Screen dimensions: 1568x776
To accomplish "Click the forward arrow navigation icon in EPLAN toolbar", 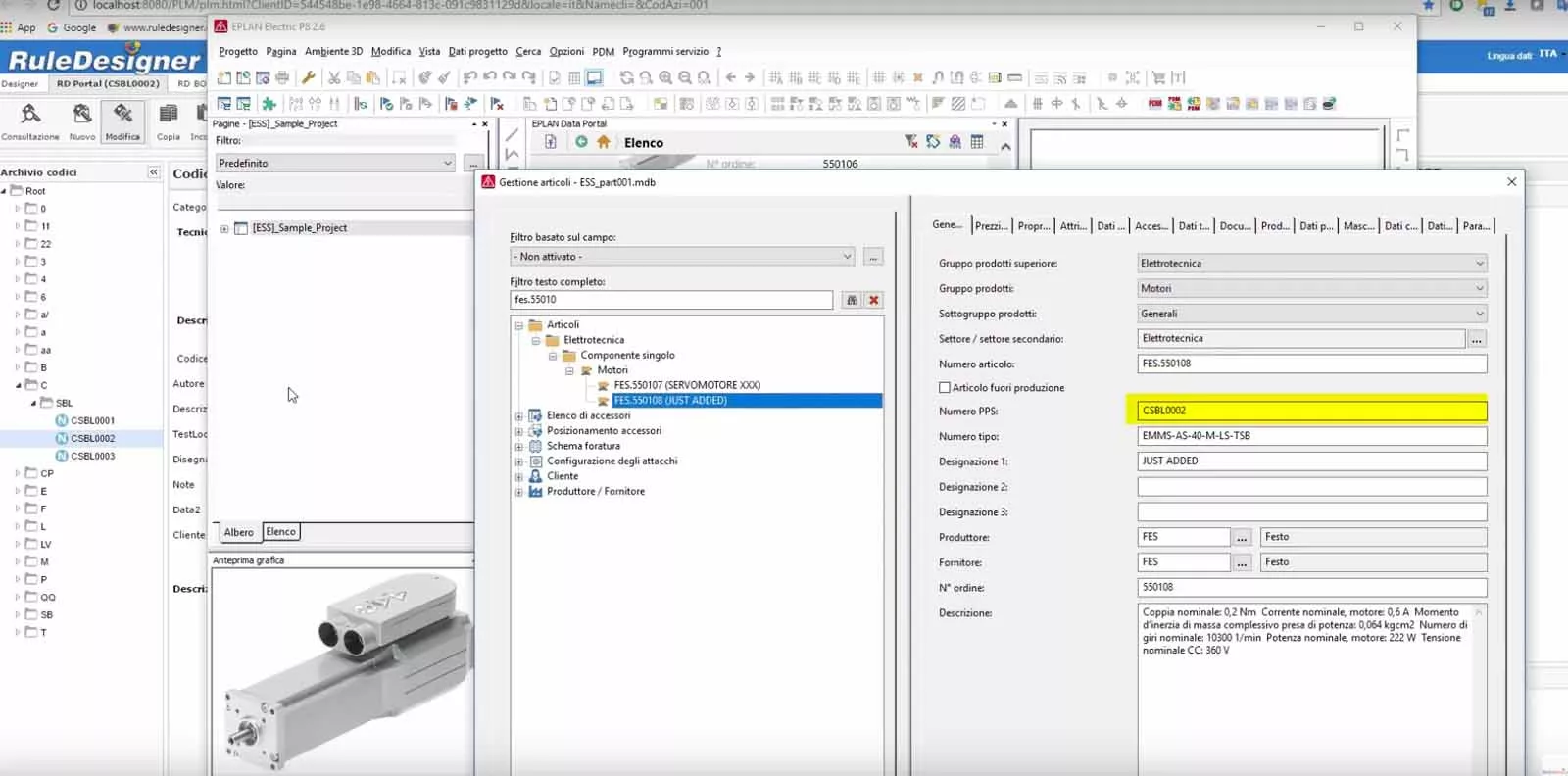I will point(750,77).
